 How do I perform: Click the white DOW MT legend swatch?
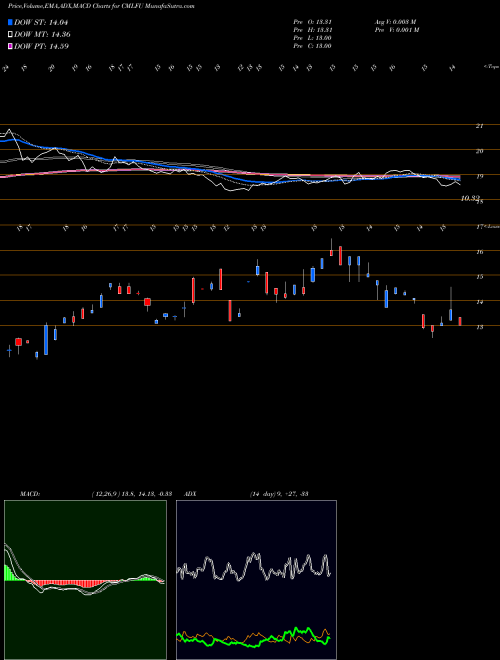click(x=10, y=35)
